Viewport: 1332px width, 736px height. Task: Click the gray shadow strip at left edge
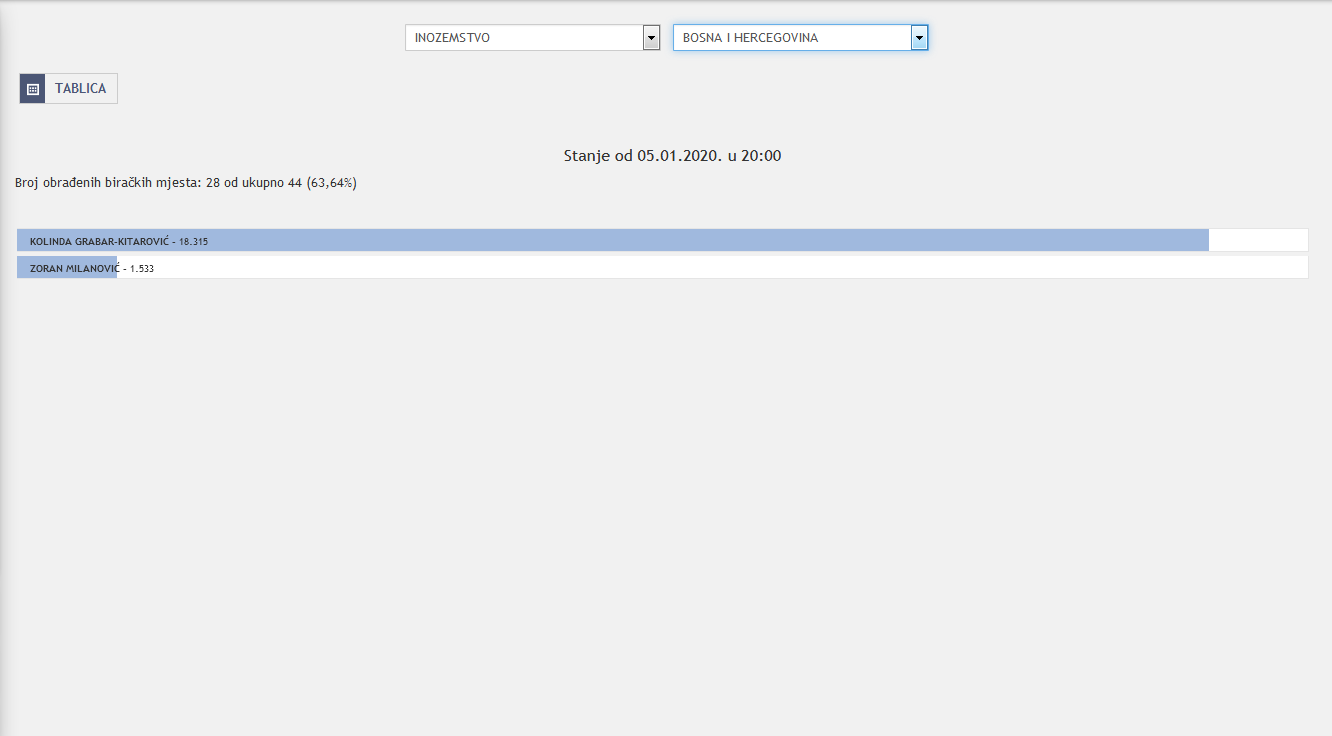point(4,400)
